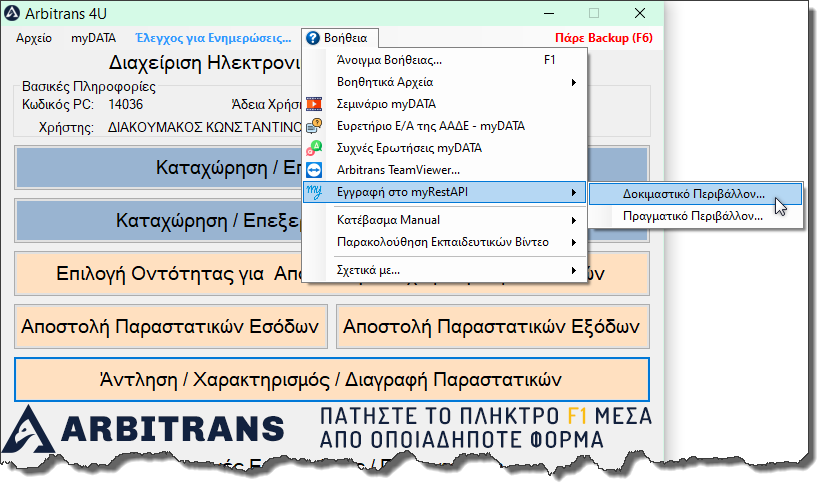The height and width of the screenshot is (483, 817).
Task: Choose Βοηθητικά Αρχεία menu entry
Action: [x=444, y=82]
